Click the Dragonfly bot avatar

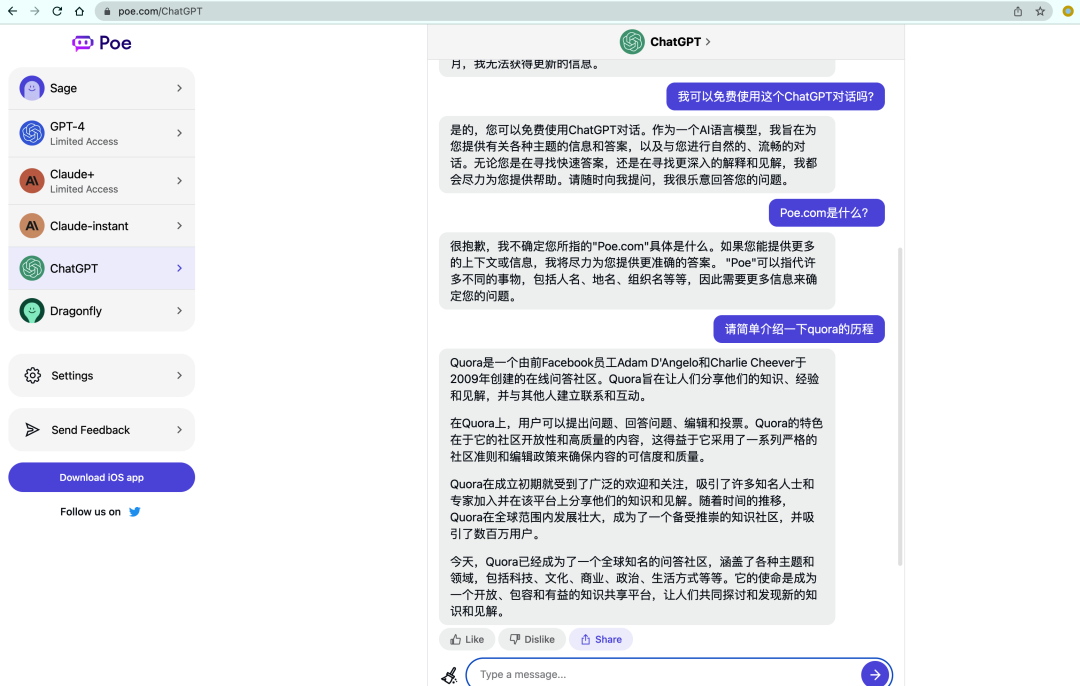tap(32, 311)
